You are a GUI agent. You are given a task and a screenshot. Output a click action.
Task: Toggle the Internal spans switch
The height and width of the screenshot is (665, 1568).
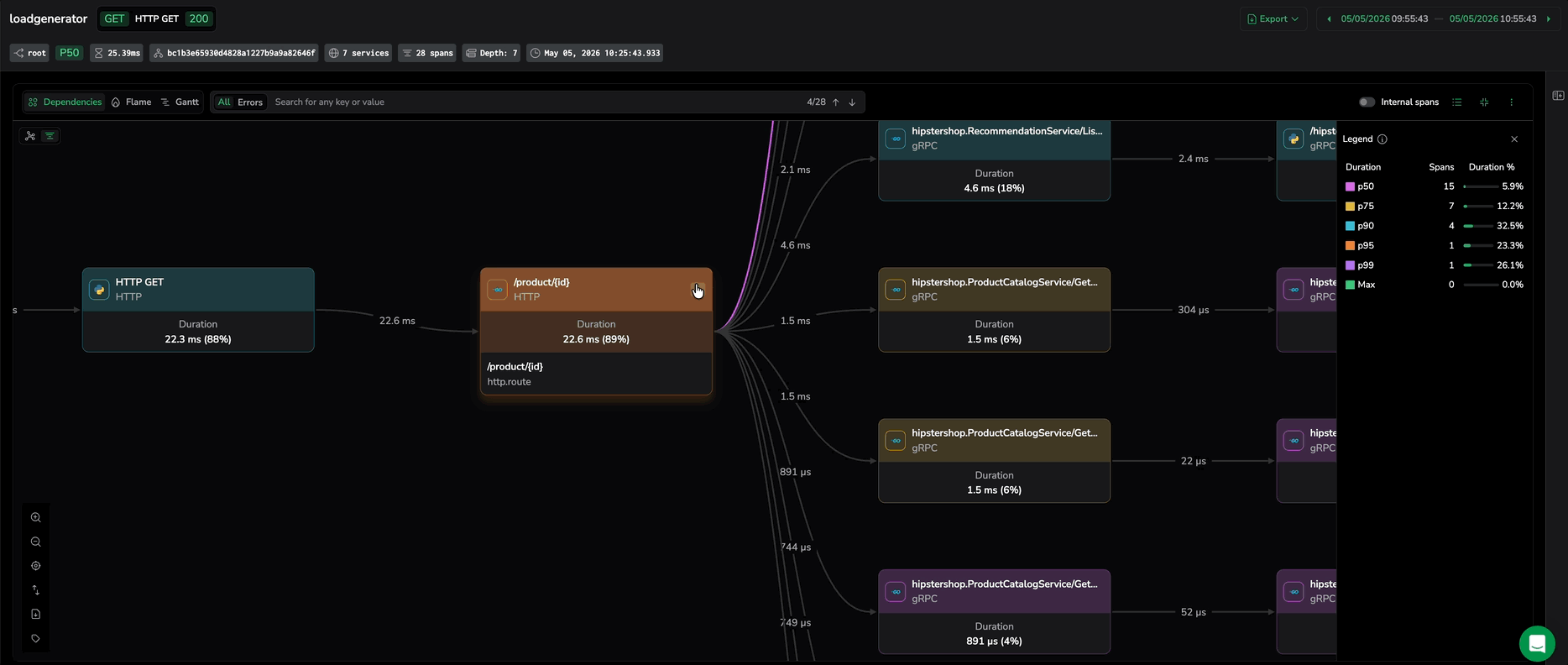pyautogui.click(x=1367, y=102)
